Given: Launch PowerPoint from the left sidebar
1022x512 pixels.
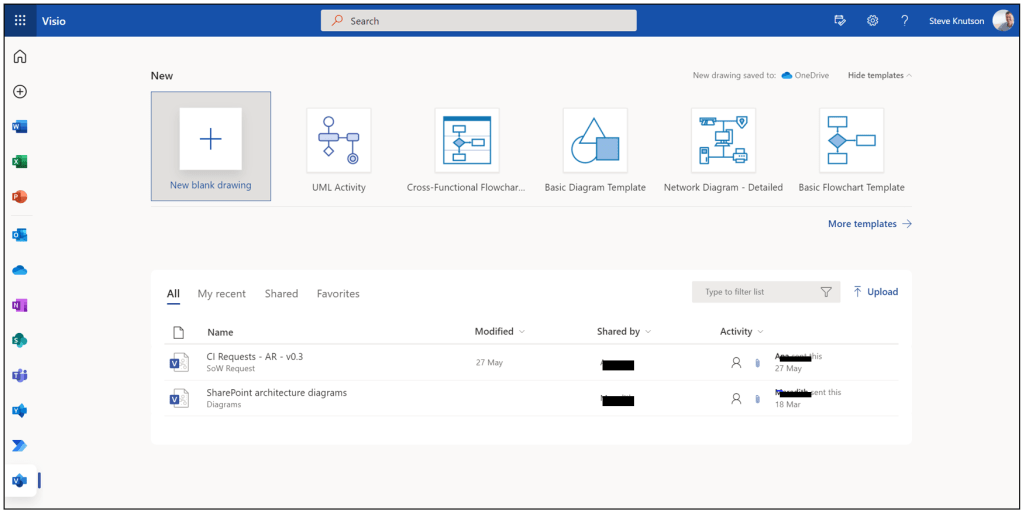Looking at the screenshot, I should click(19, 197).
